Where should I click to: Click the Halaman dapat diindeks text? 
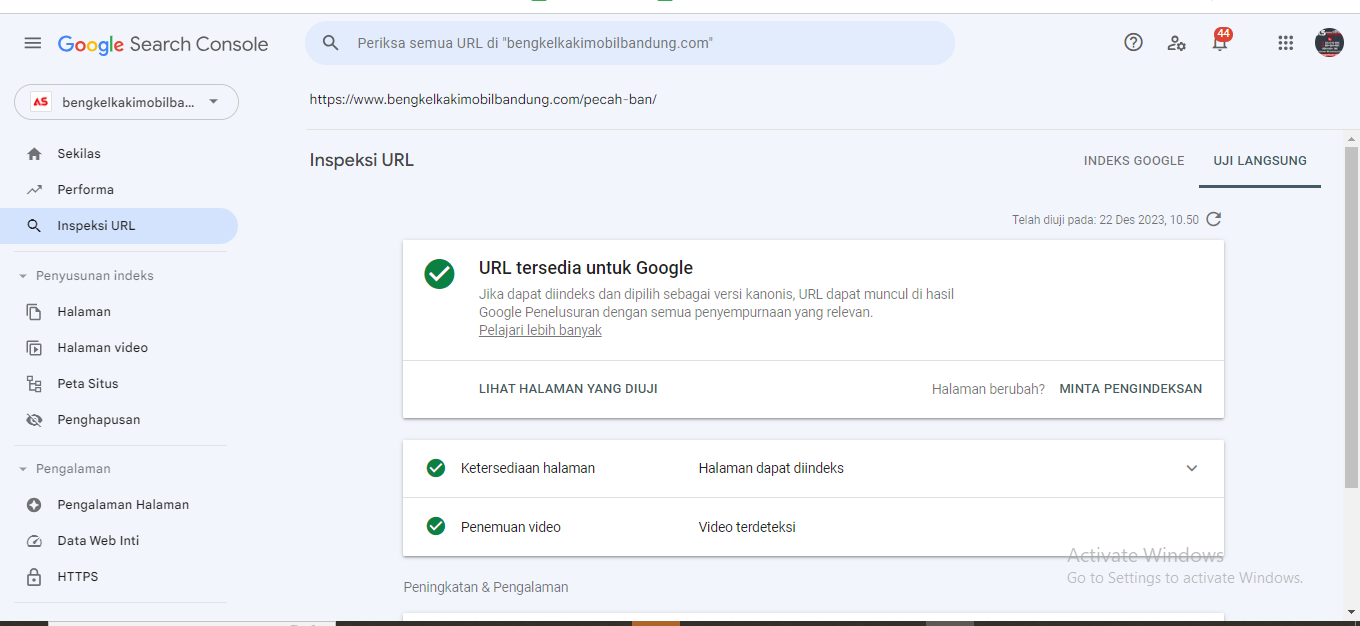click(771, 468)
